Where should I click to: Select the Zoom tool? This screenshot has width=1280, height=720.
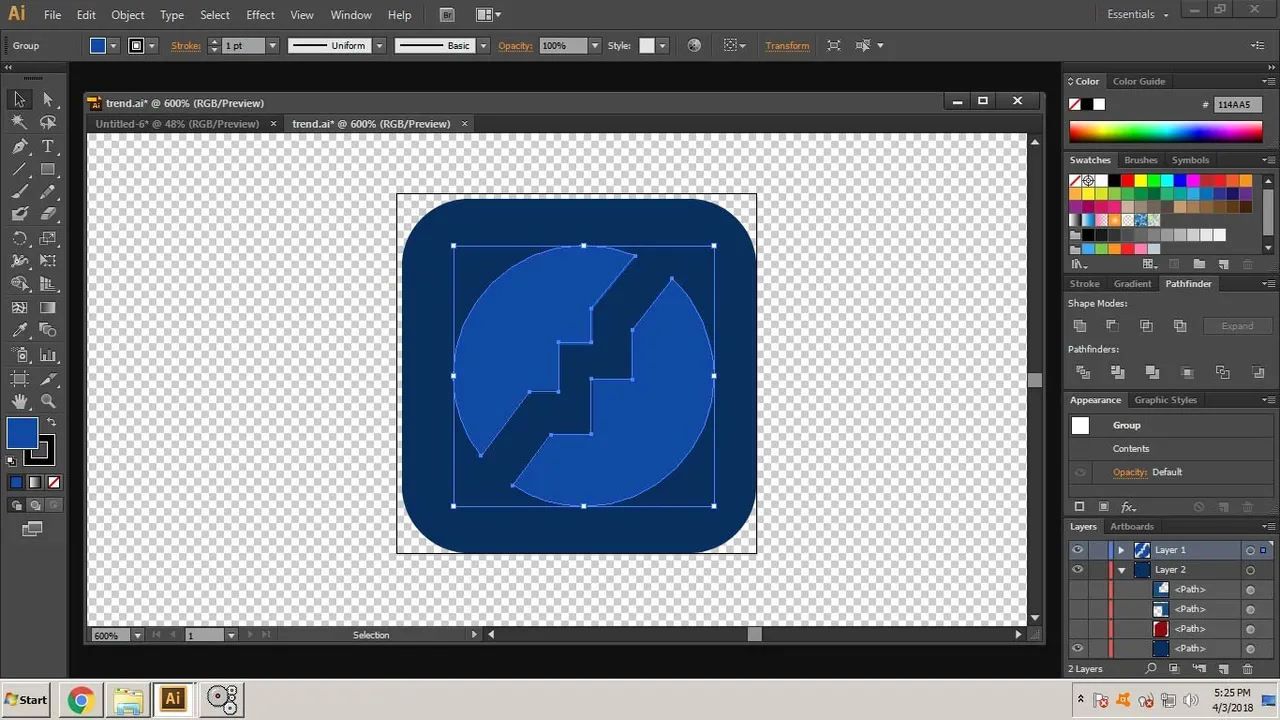47,401
